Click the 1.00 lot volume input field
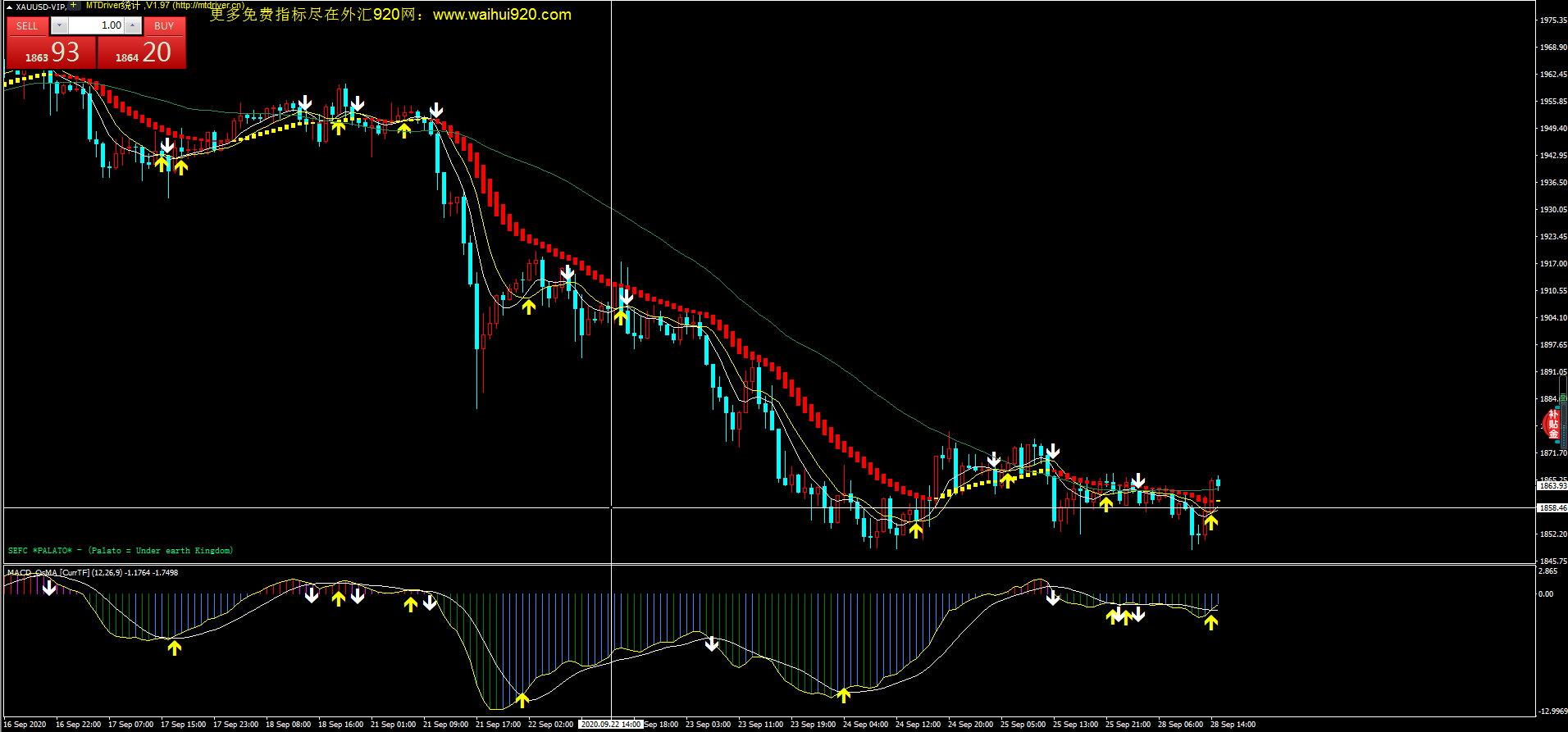Image resolution: width=1568 pixels, height=732 pixels. 96,26
